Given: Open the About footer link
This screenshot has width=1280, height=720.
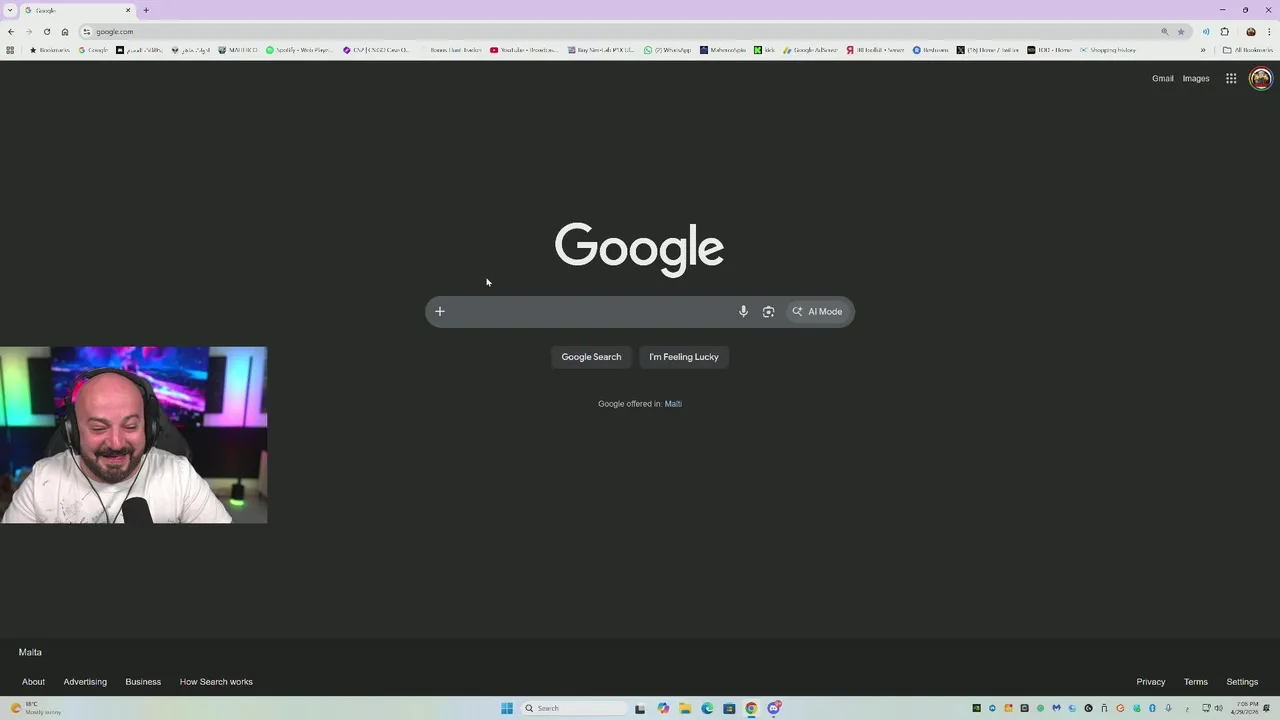Looking at the screenshot, I should (x=33, y=682).
